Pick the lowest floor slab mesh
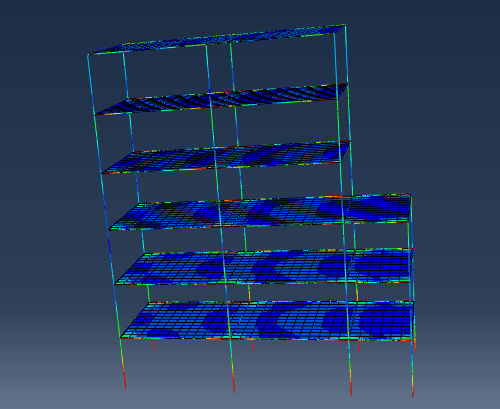This screenshot has height=409, width=500. point(267,321)
